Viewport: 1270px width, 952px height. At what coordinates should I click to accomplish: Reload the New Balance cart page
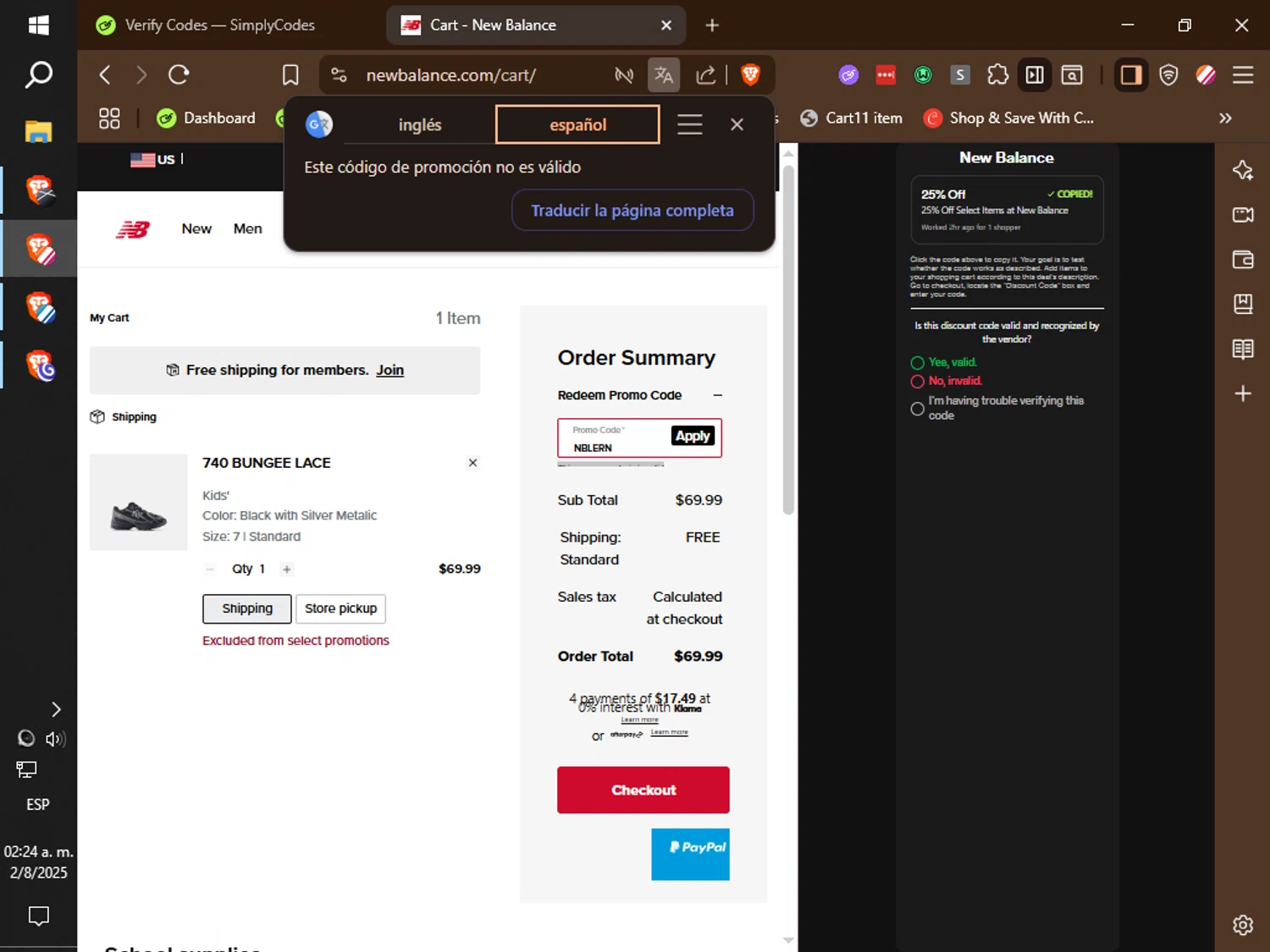coord(179,75)
